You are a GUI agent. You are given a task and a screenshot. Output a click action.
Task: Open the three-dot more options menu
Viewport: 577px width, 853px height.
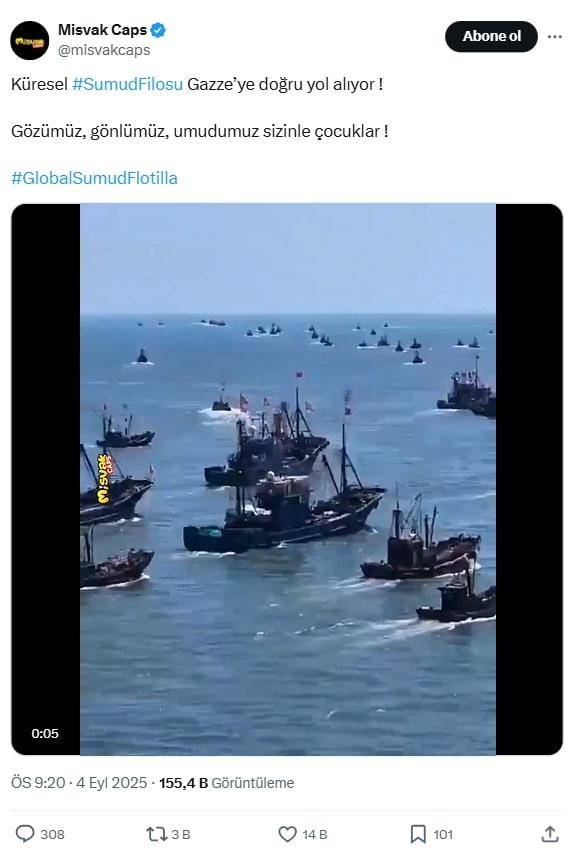555,36
